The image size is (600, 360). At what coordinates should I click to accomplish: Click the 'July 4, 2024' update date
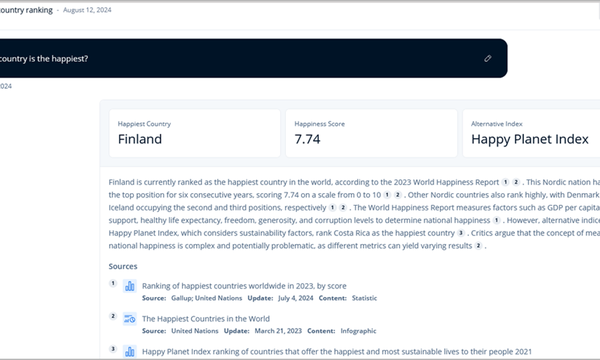295,298
